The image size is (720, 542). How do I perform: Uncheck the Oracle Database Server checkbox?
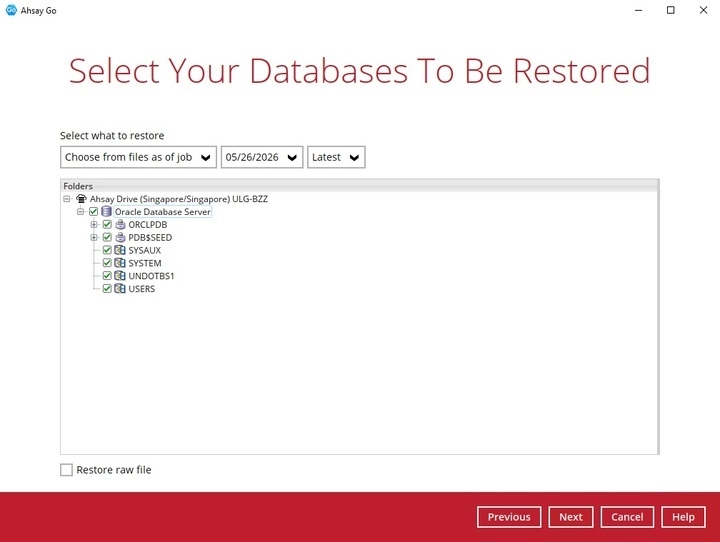click(94, 212)
